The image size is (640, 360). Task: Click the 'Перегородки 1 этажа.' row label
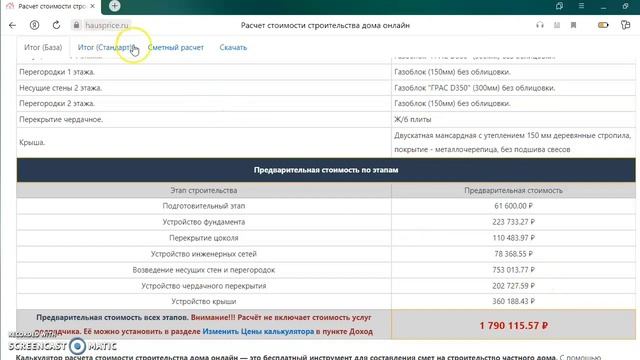tap(57, 72)
